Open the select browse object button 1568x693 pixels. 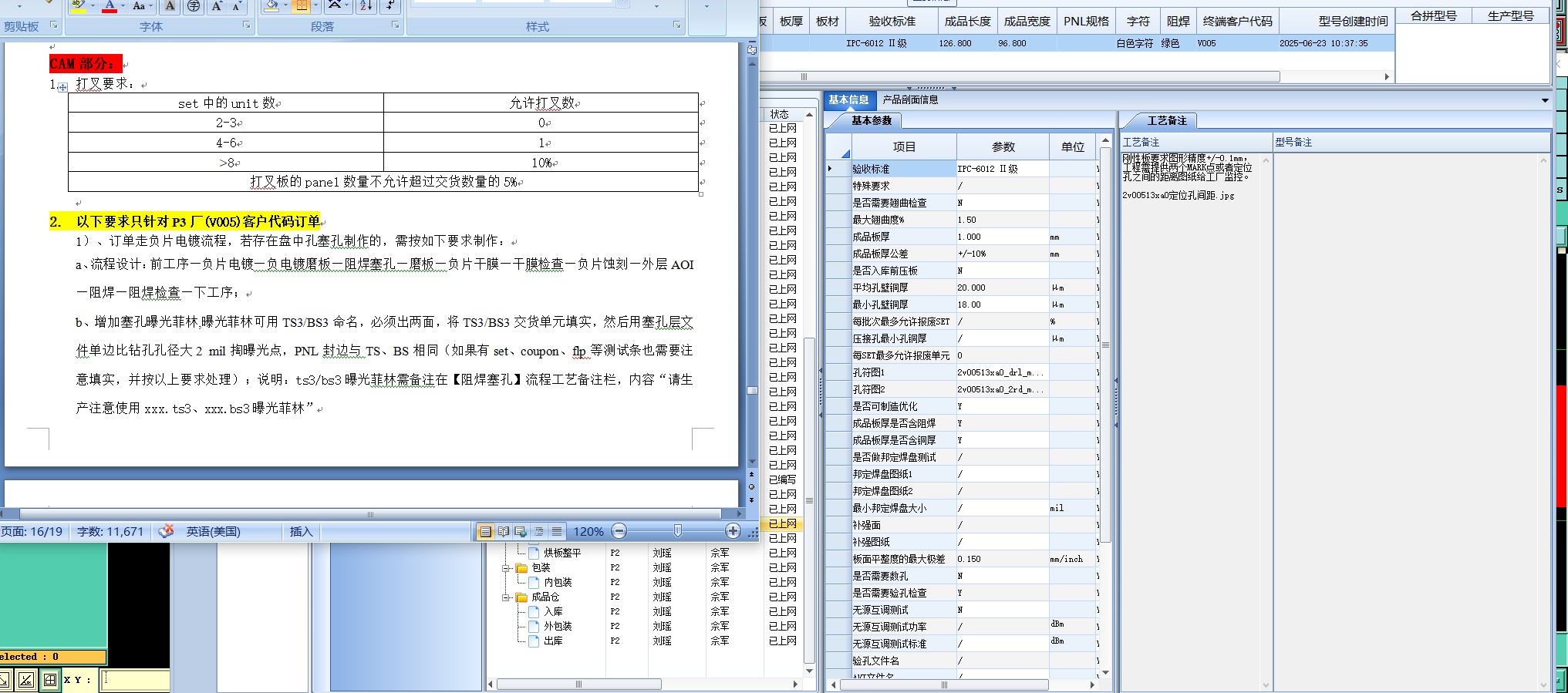click(x=752, y=487)
